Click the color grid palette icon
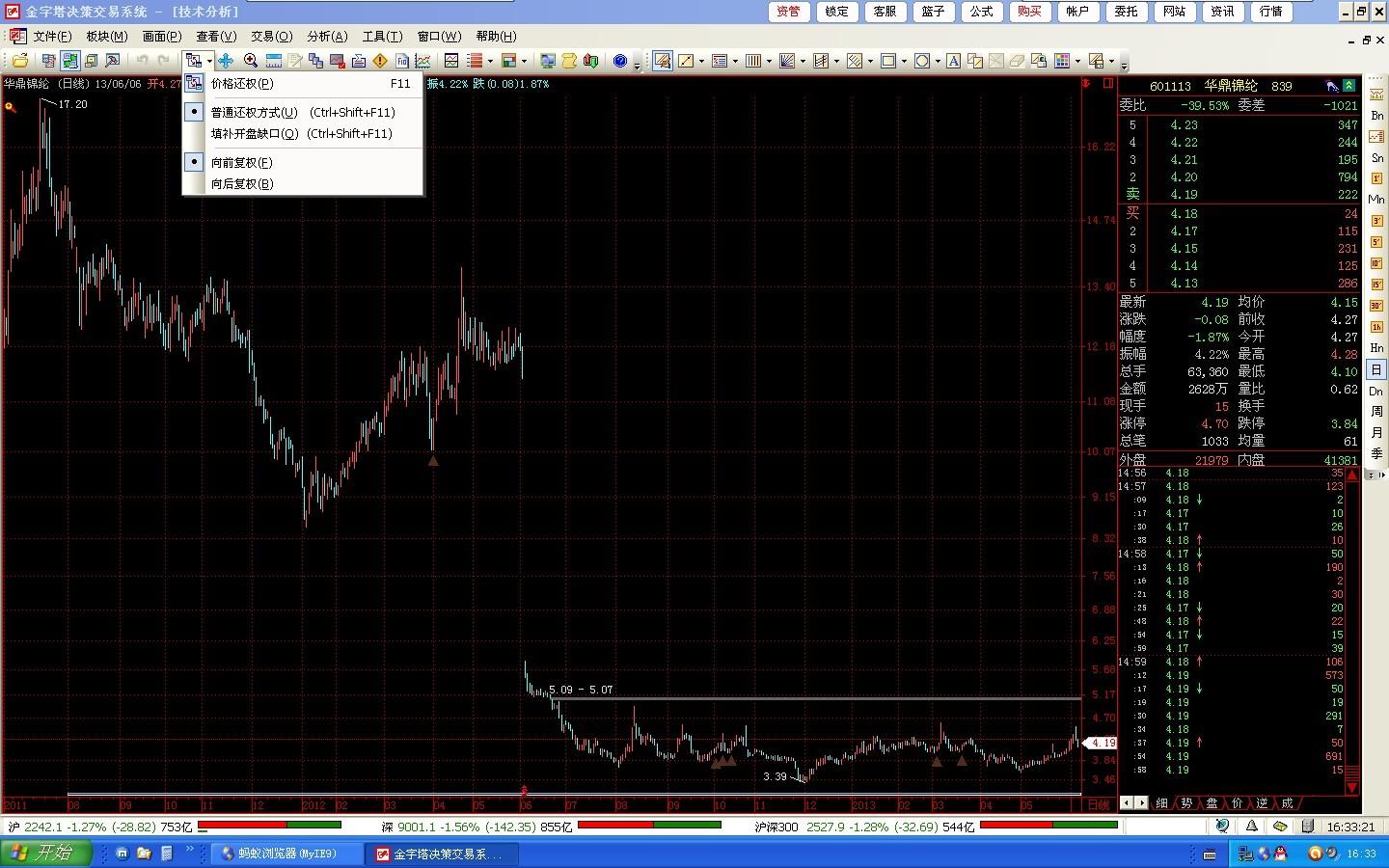This screenshot has width=1389, height=868. pyautogui.click(x=1062, y=61)
